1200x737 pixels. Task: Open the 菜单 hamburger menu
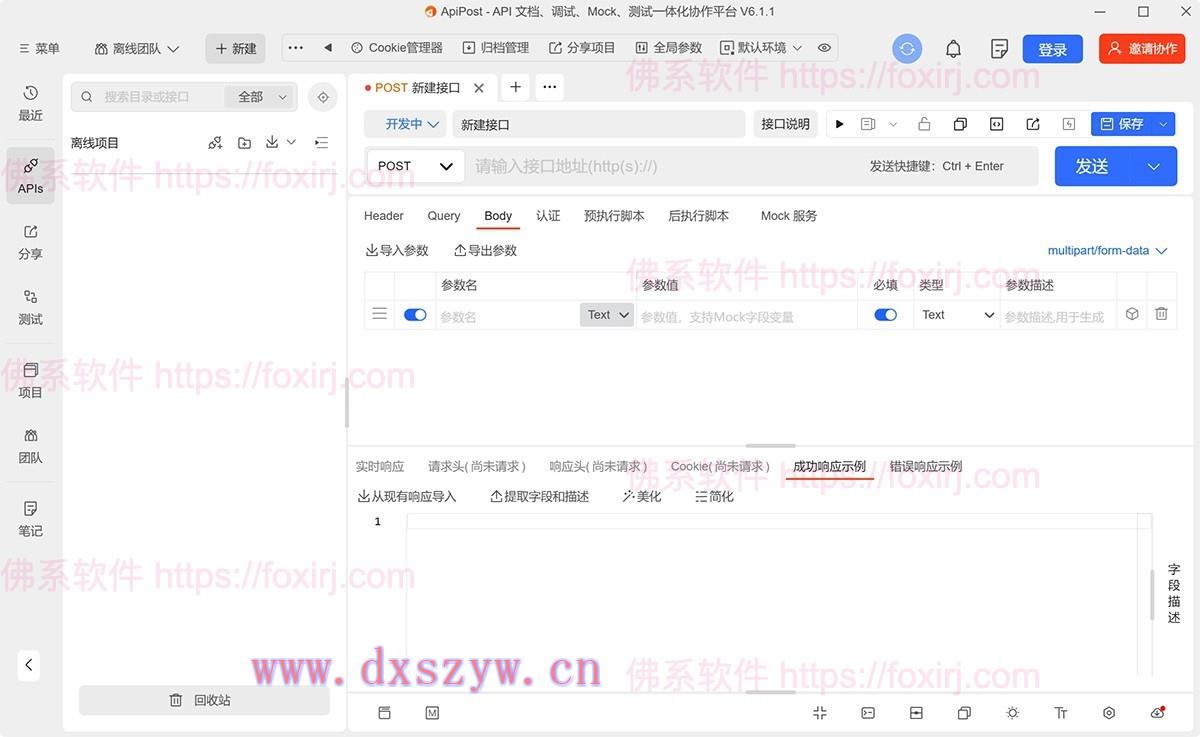coord(40,49)
